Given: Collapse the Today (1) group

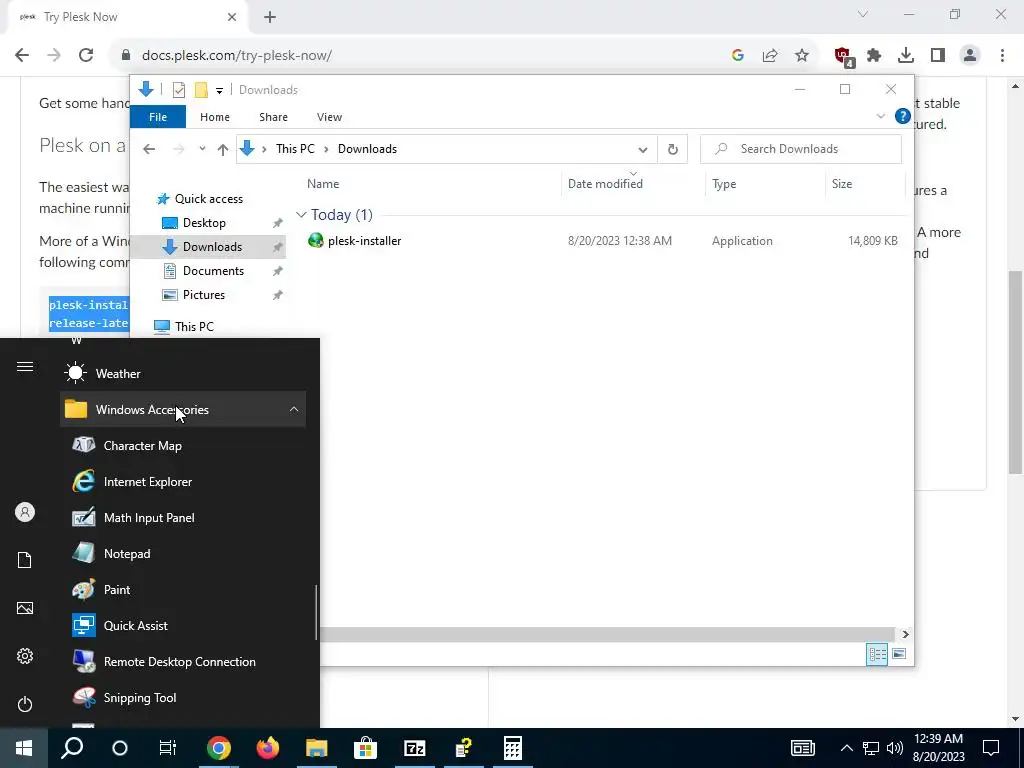Looking at the screenshot, I should click(301, 215).
